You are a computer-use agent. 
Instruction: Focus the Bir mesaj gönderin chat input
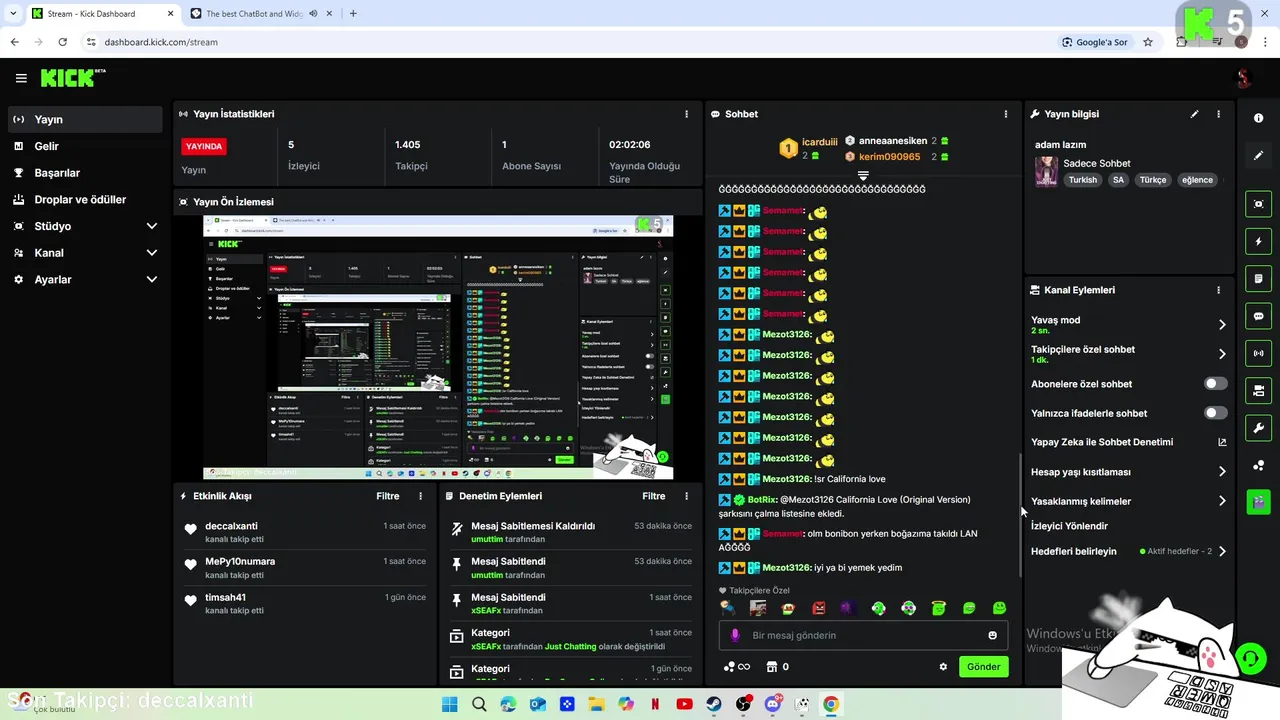point(863,635)
